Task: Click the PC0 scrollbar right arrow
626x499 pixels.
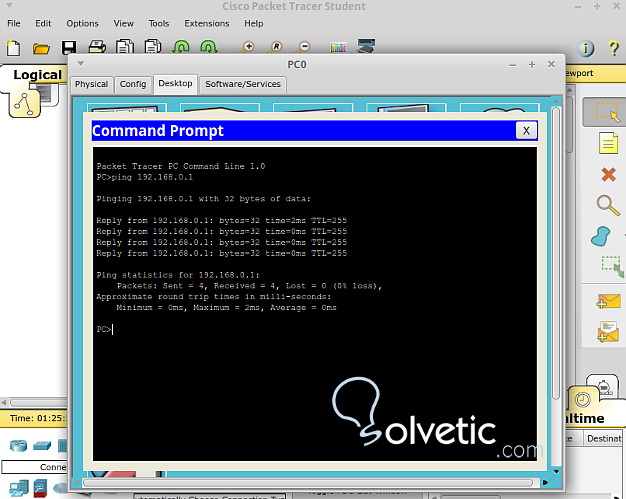Action: point(545,483)
